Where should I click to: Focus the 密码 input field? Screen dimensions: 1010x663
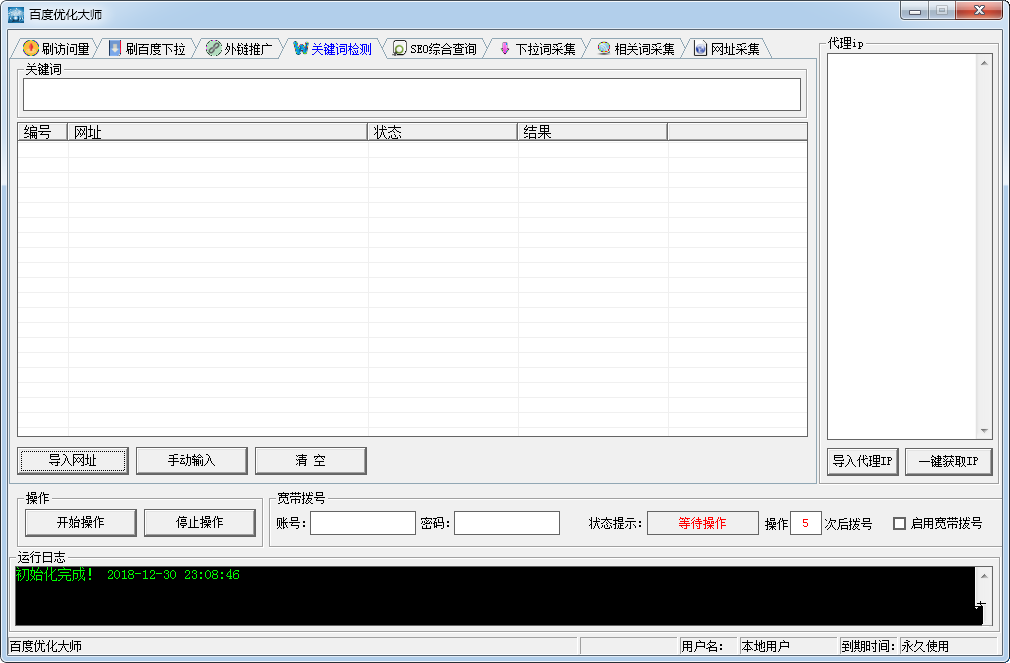(x=507, y=523)
